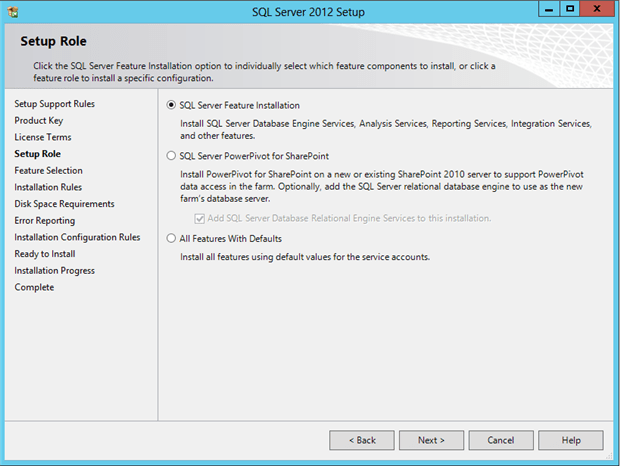Select Disk Space Requirements step
This screenshot has width=620, height=466.
click(64, 204)
